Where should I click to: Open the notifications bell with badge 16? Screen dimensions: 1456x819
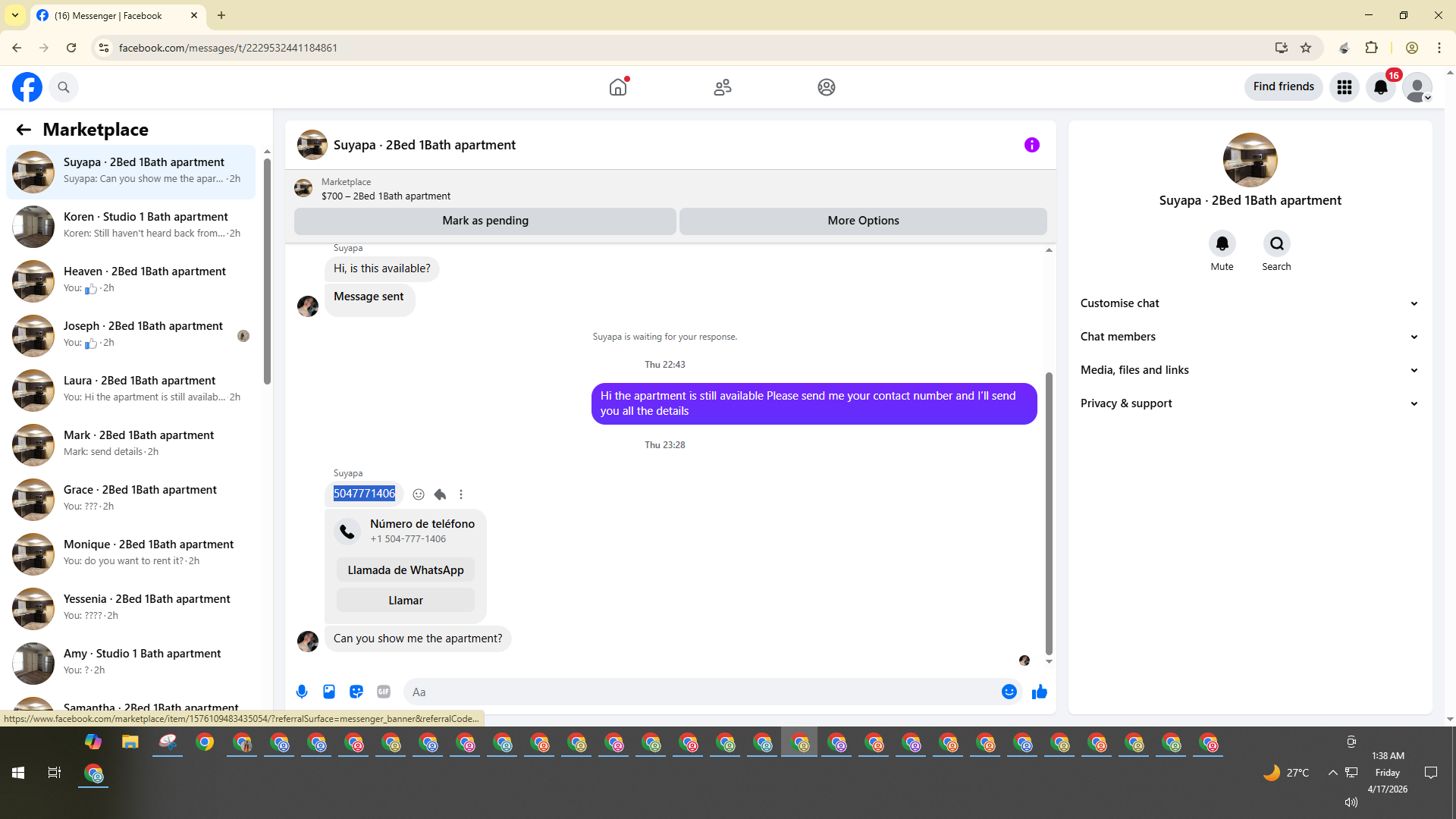point(1381,87)
